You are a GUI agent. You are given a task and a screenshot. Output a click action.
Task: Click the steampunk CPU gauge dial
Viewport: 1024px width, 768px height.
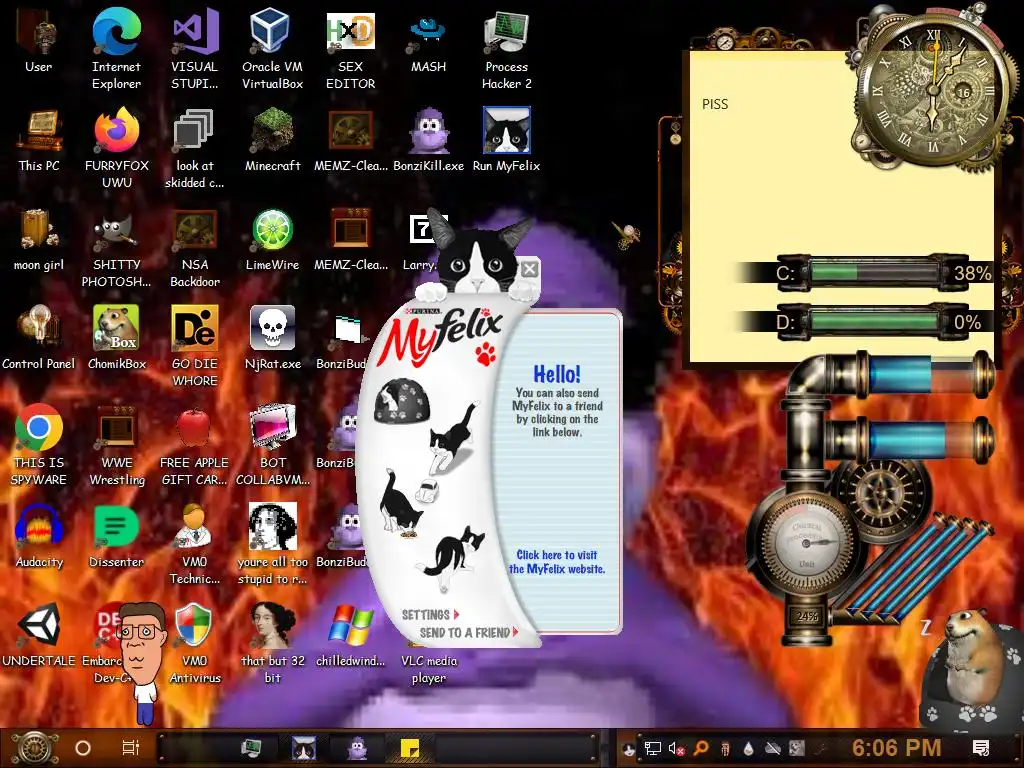coord(807,542)
